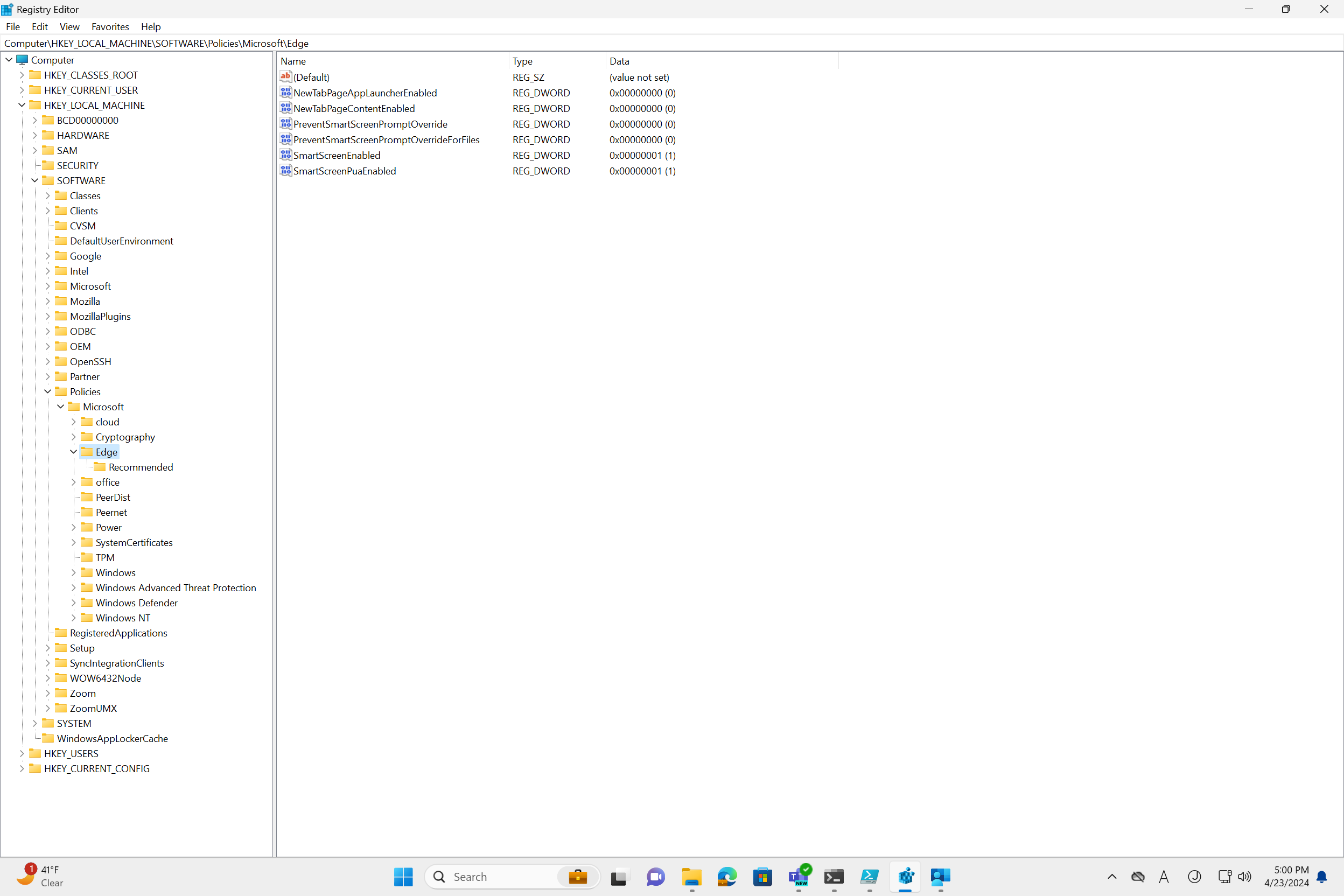The image size is (1344, 896).
Task: Click the (Default) REG_SZ string icon
Action: pos(286,76)
